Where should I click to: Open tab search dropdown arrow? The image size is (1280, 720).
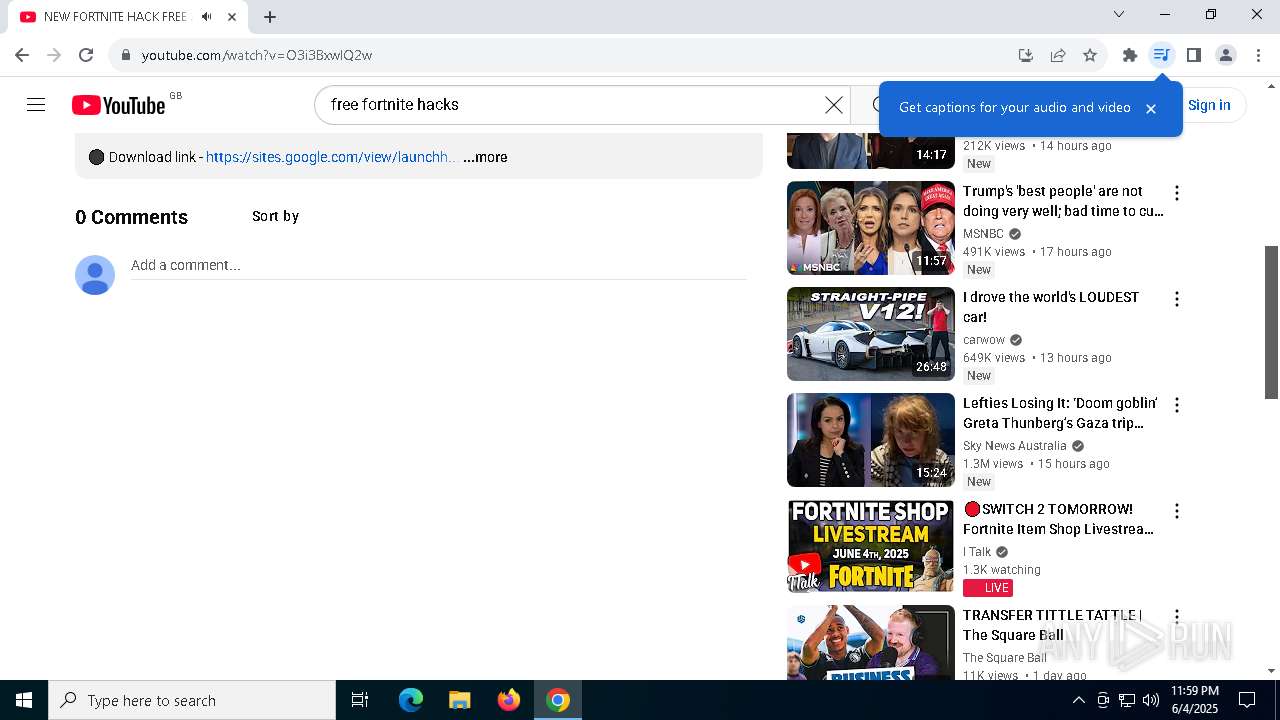[1119, 14]
